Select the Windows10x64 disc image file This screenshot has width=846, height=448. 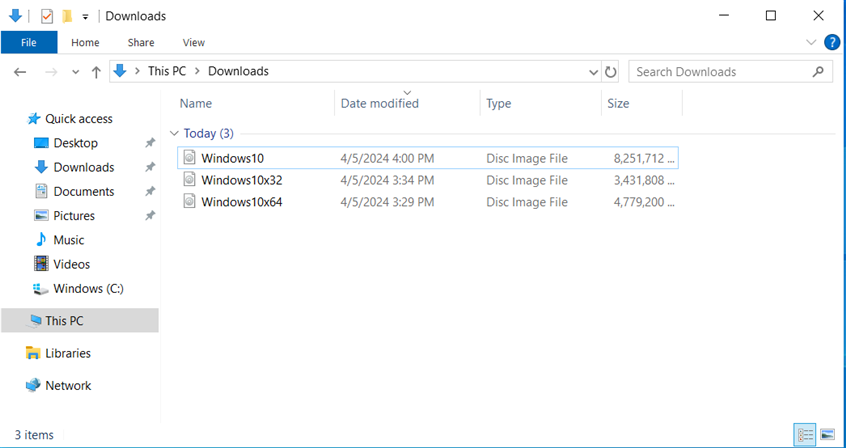[427, 202]
